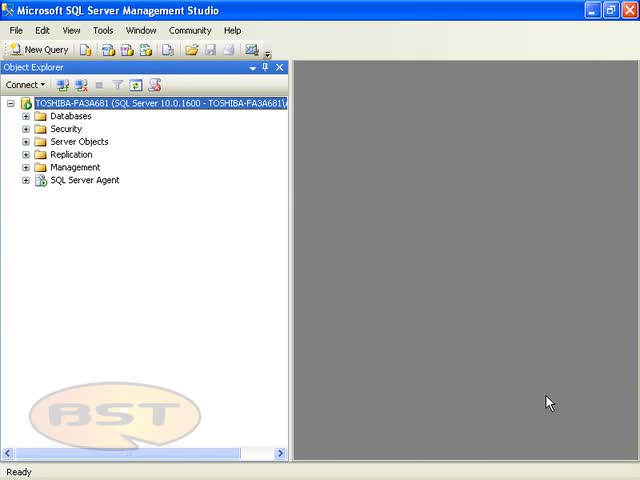Open the Community menu
This screenshot has height=480, width=640.
point(190,31)
